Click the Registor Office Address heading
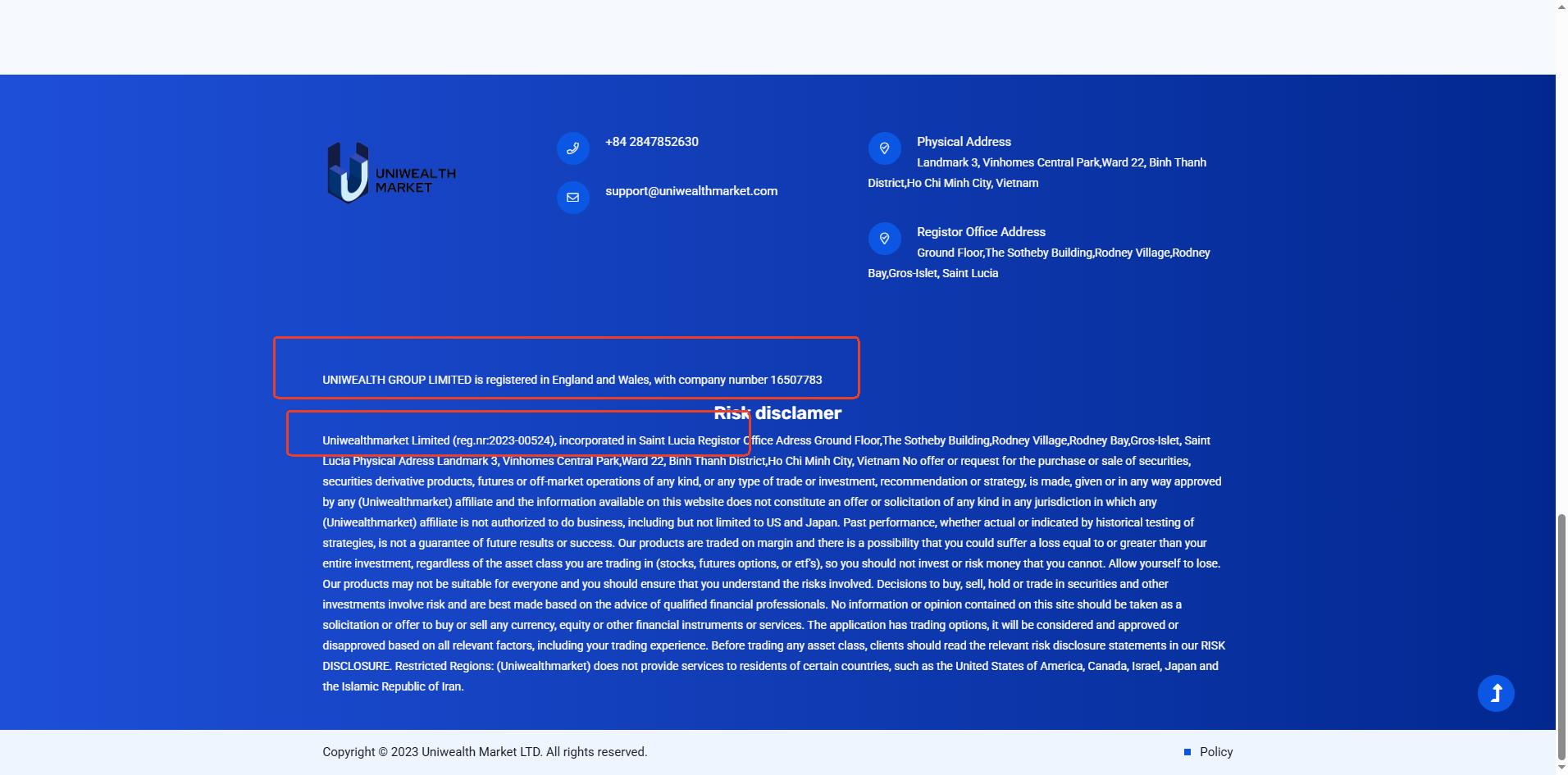 (x=981, y=232)
